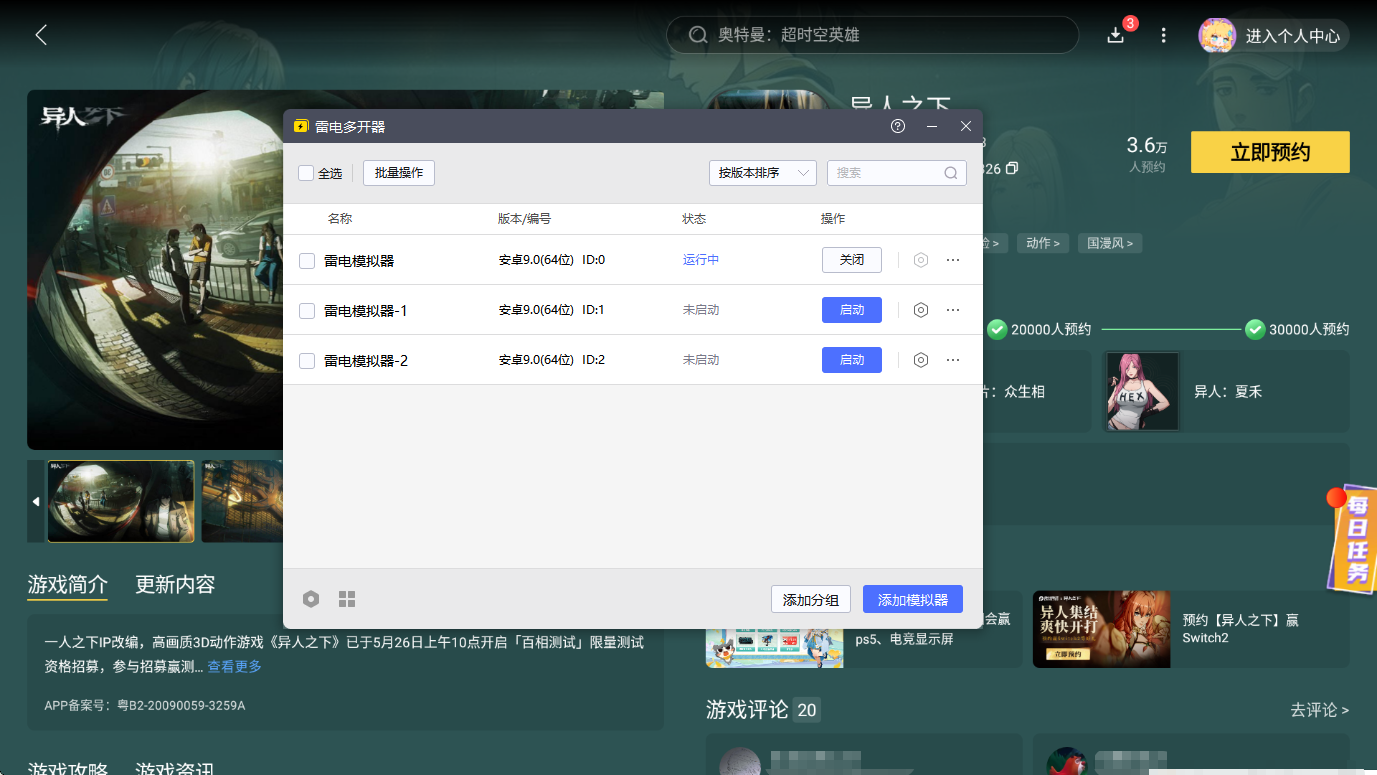1377x775 pixels.
Task: Click the back arrow at top left
Action: point(40,34)
